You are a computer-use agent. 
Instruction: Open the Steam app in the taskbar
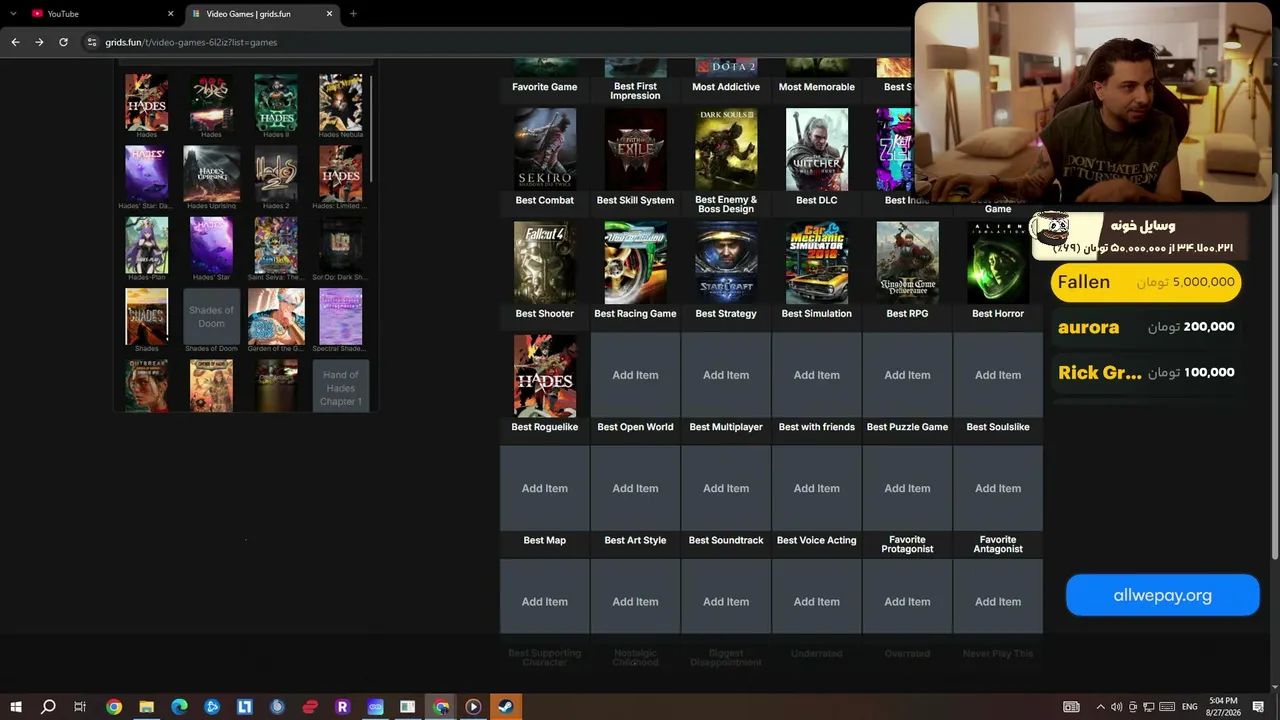coord(506,707)
